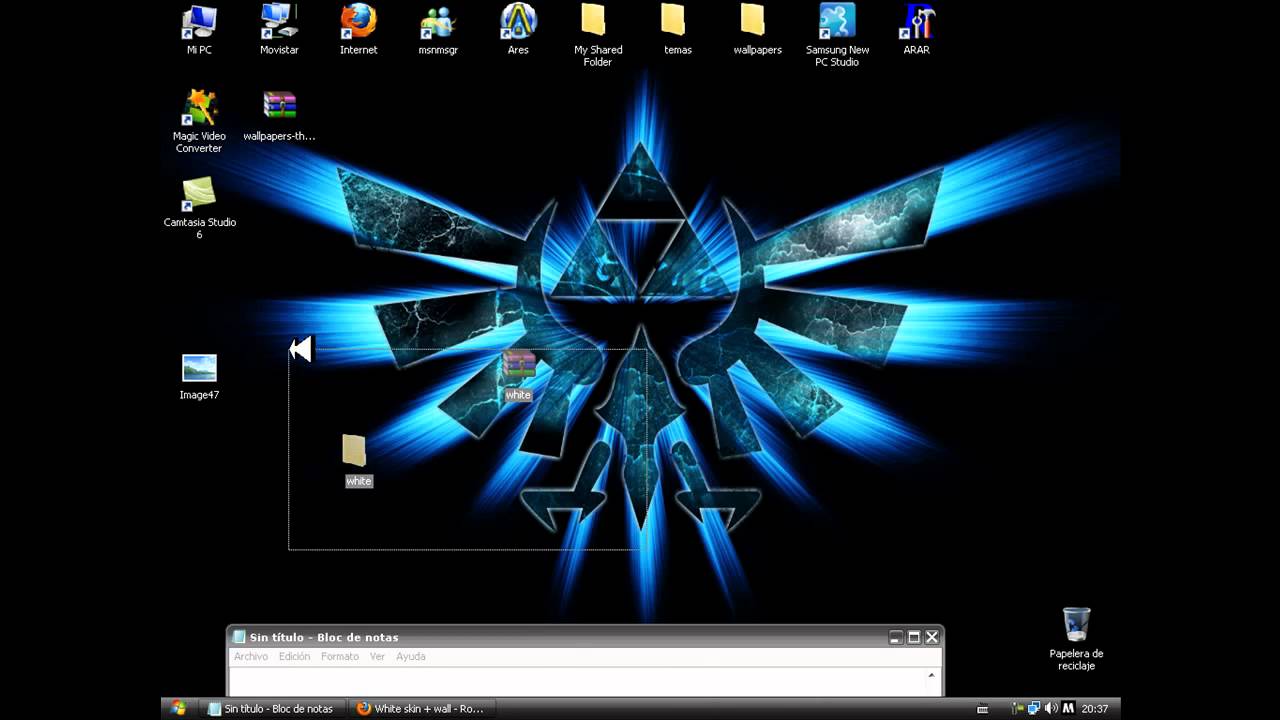Minimize the Bloc de notas window
The image size is (1280, 720).
pyautogui.click(x=896, y=637)
